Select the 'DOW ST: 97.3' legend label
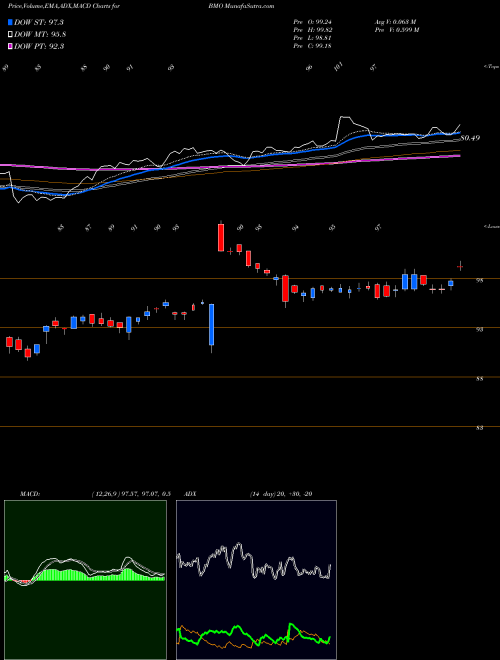 pos(39,22)
